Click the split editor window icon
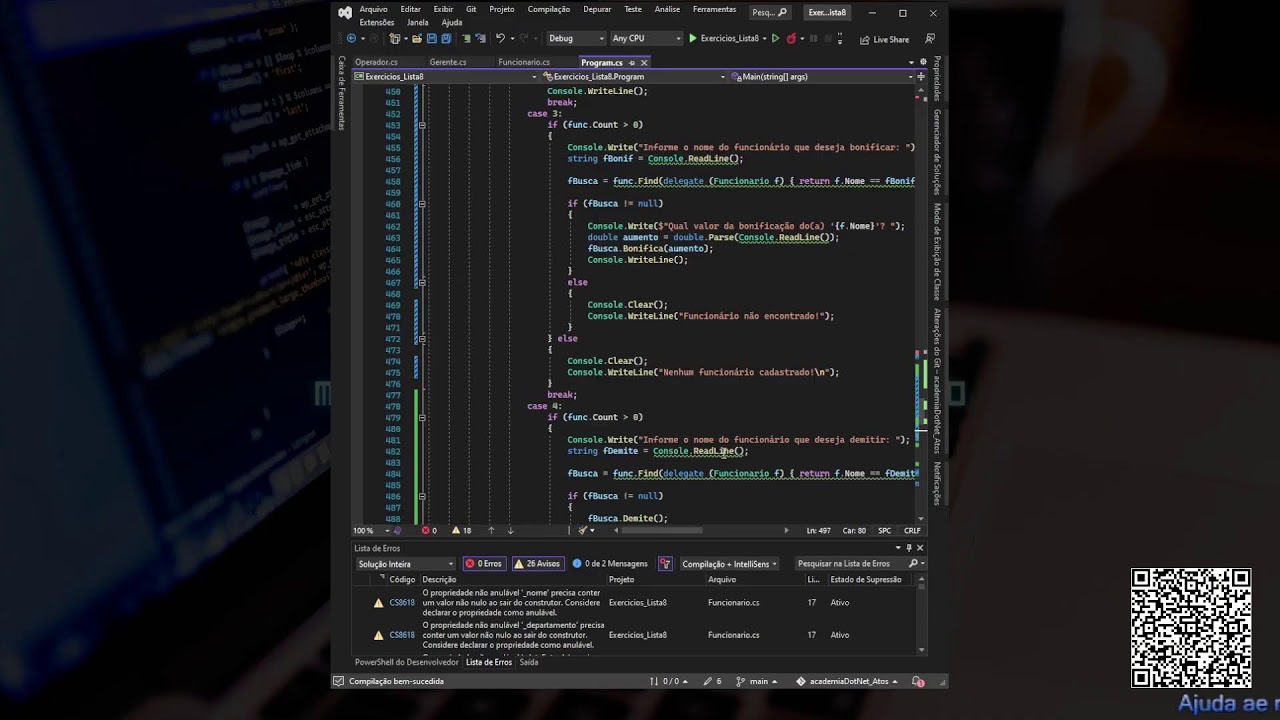Image resolution: width=1280 pixels, height=720 pixels. point(922,77)
